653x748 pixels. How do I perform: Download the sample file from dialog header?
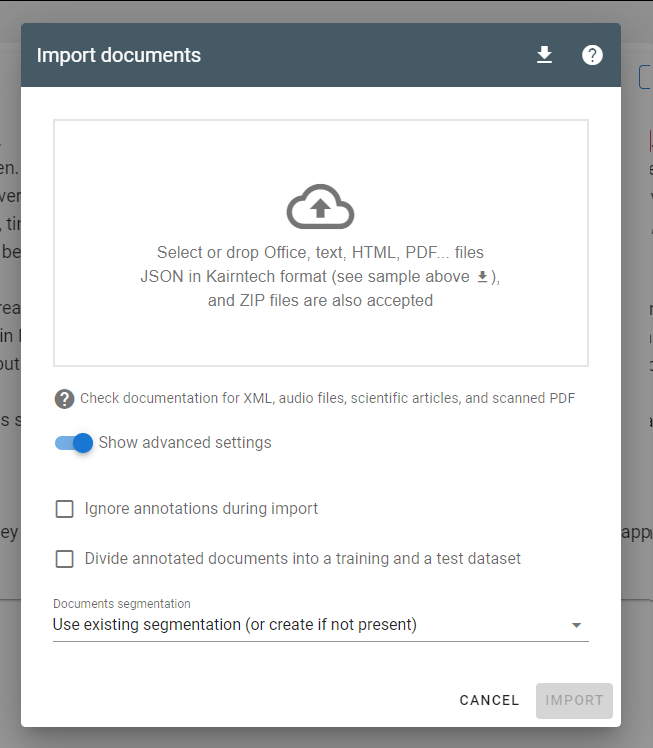tap(544, 55)
